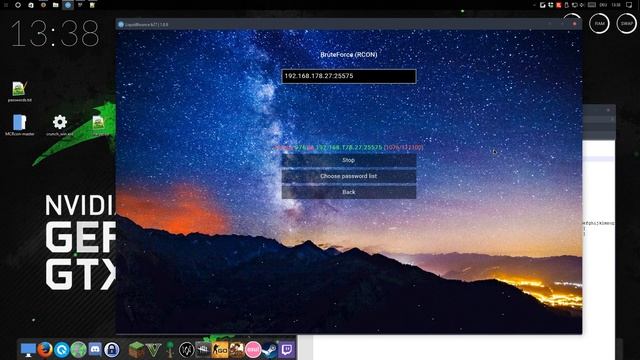Launch Steam from the dock
Screen dimensions: 640x360
(x=270, y=350)
